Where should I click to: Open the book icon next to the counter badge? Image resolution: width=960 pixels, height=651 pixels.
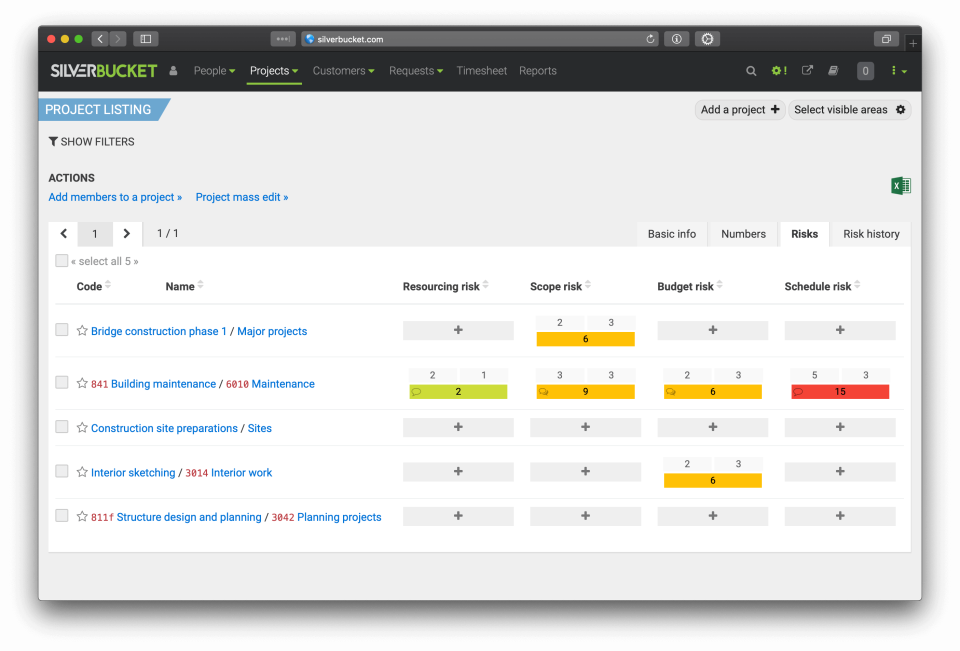click(833, 71)
